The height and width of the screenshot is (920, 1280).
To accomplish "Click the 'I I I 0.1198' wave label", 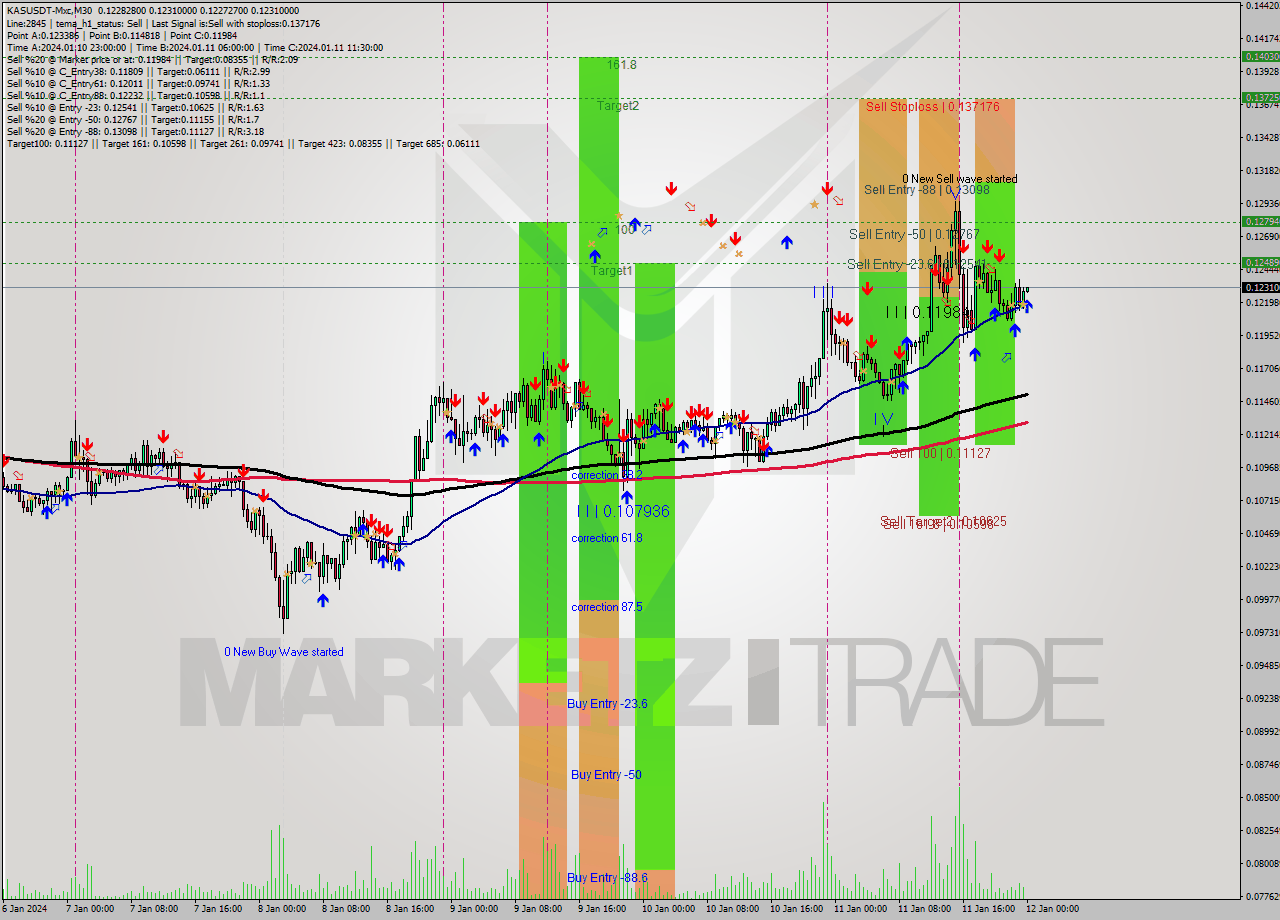I will [922, 312].
